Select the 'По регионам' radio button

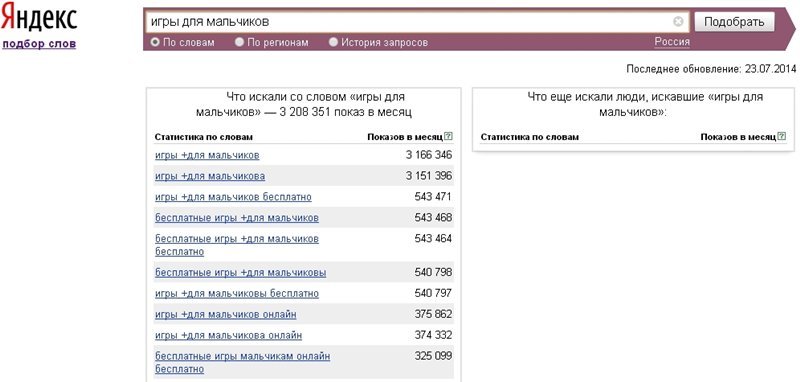[x=239, y=42]
